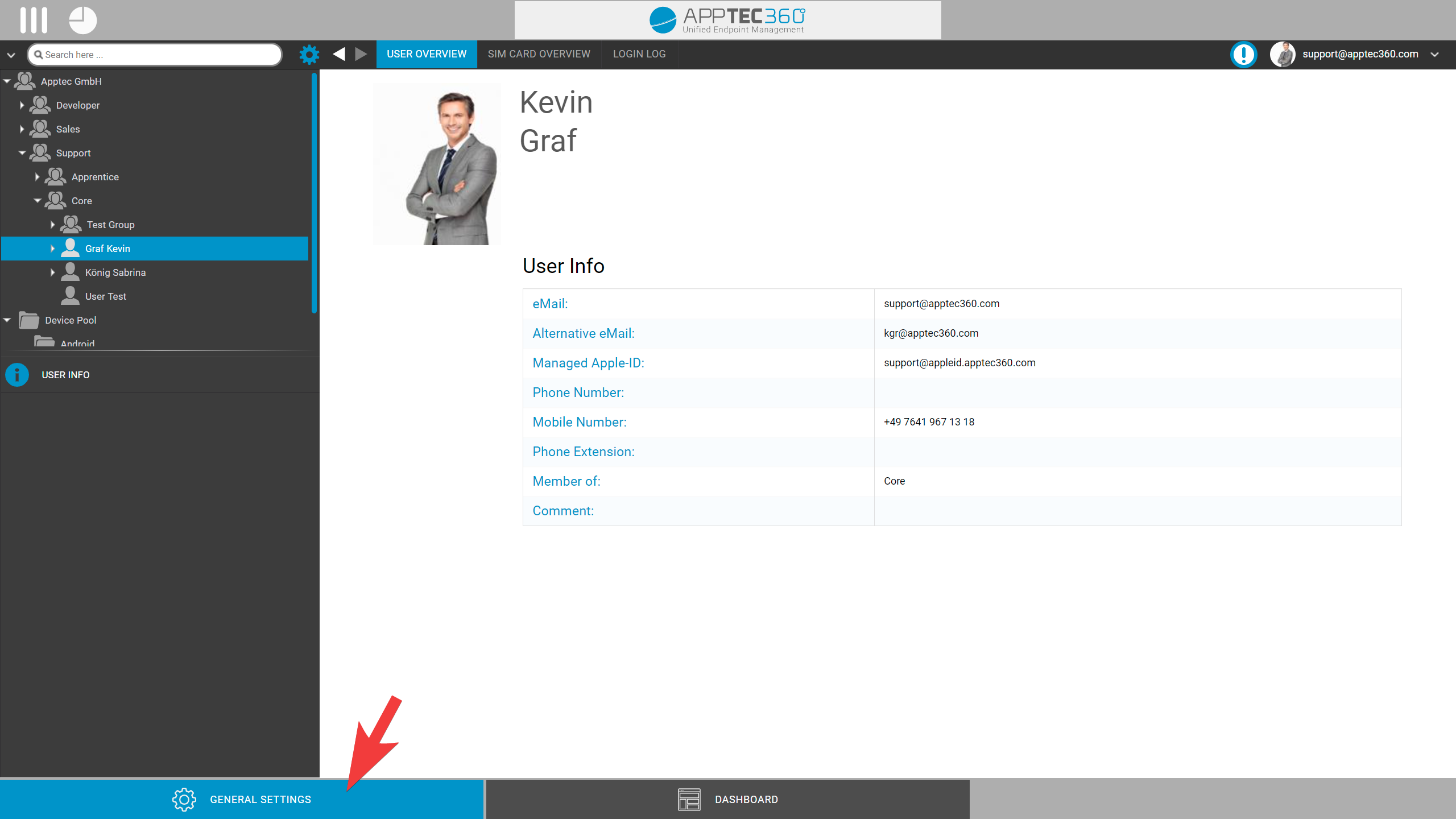Expand the Apprentice subgroup tree item
The height and width of the screenshot is (819, 1456).
(x=38, y=177)
